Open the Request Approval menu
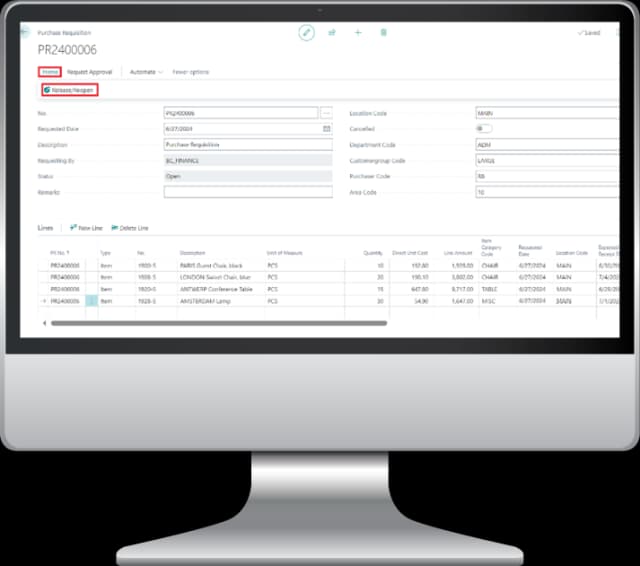640x566 pixels. tap(90, 72)
